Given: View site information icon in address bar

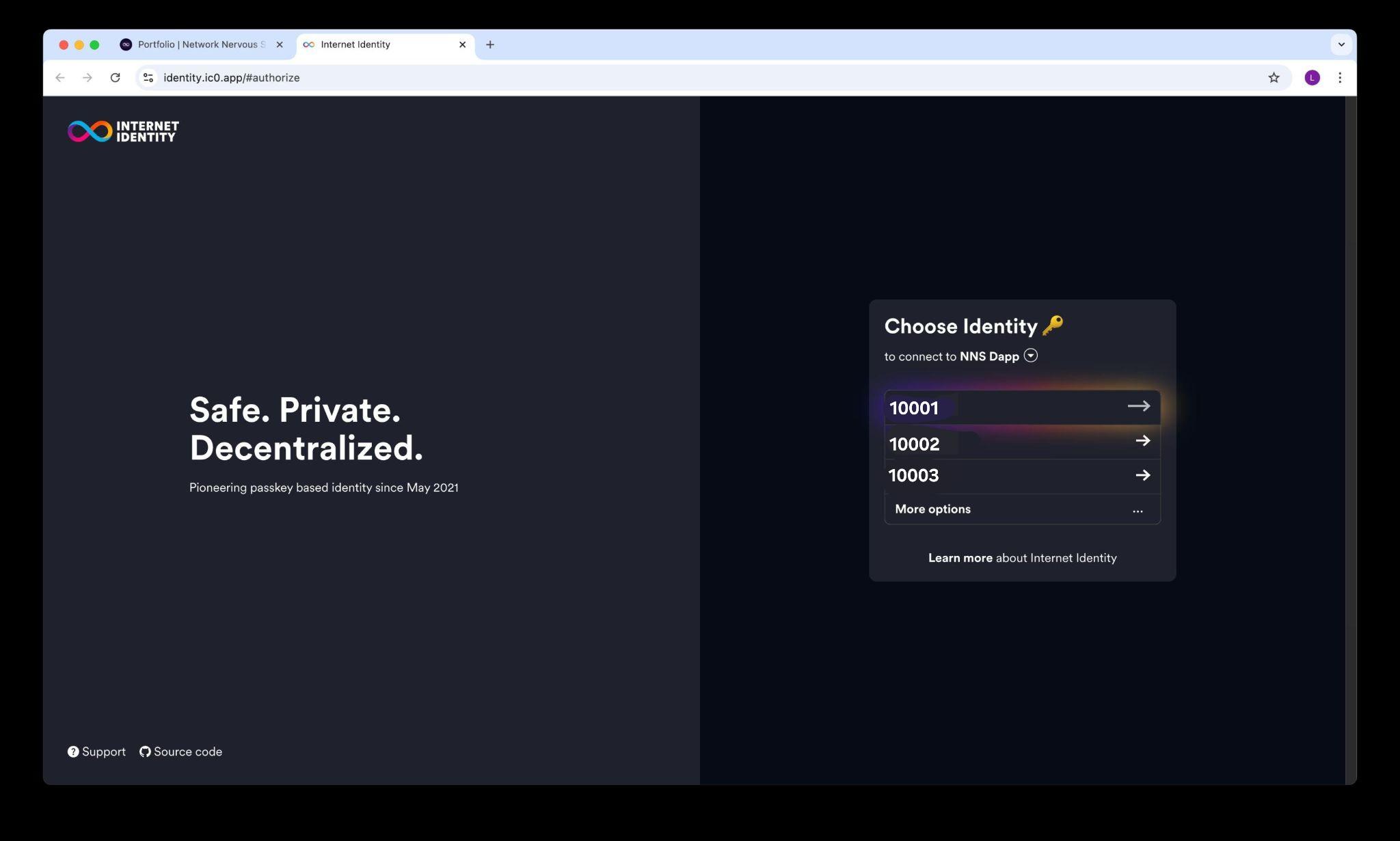Looking at the screenshot, I should pyautogui.click(x=148, y=77).
